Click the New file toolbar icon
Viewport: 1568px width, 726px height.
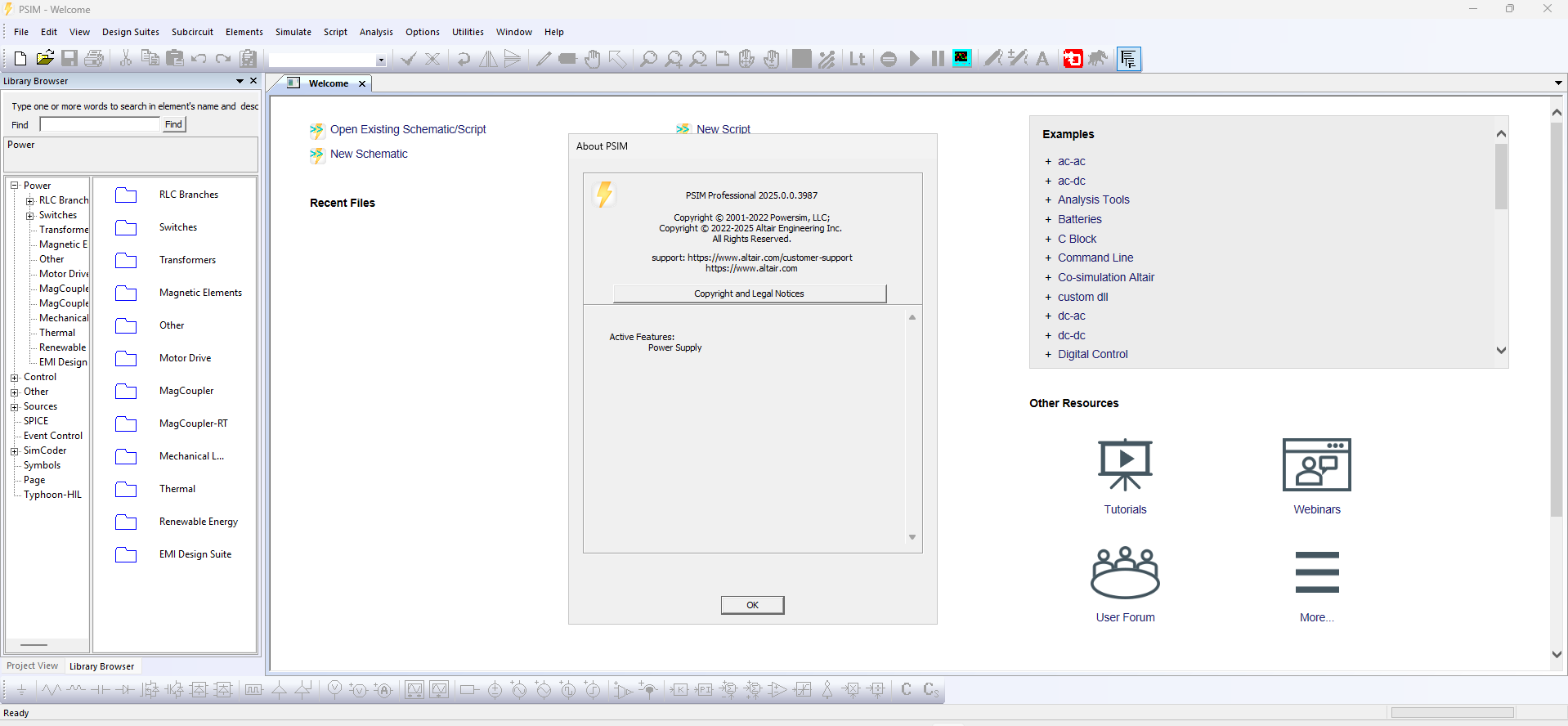click(x=20, y=58)
